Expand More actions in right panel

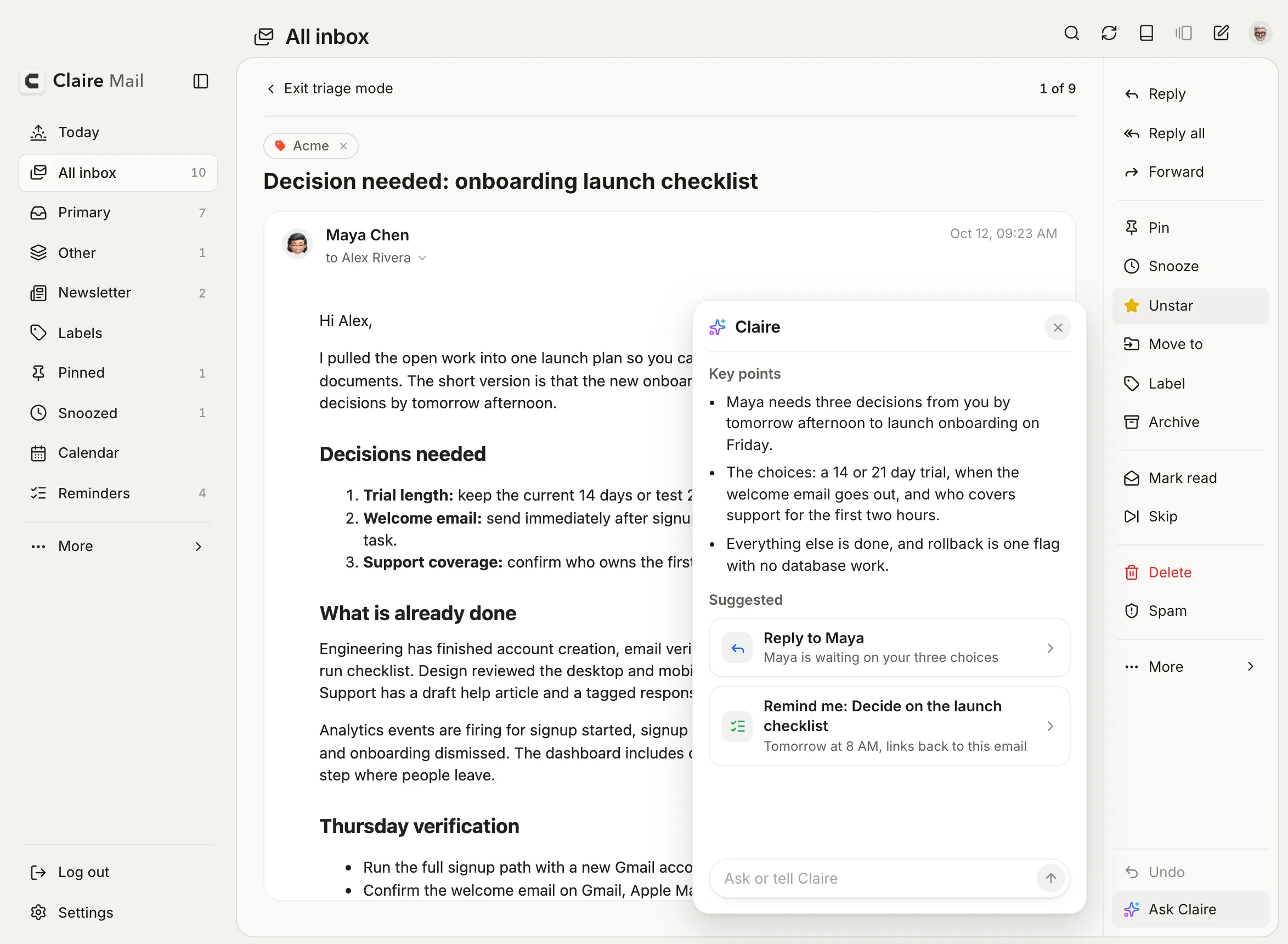click(x=1190, y=667)
